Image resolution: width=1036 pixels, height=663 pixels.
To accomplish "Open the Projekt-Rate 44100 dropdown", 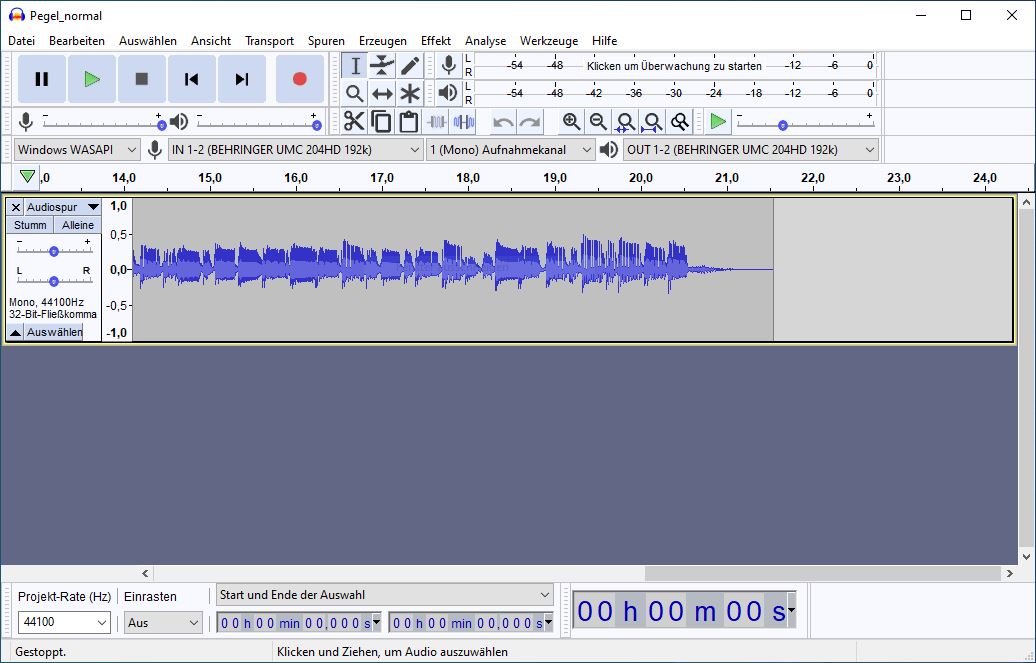I will pos(65,622).
